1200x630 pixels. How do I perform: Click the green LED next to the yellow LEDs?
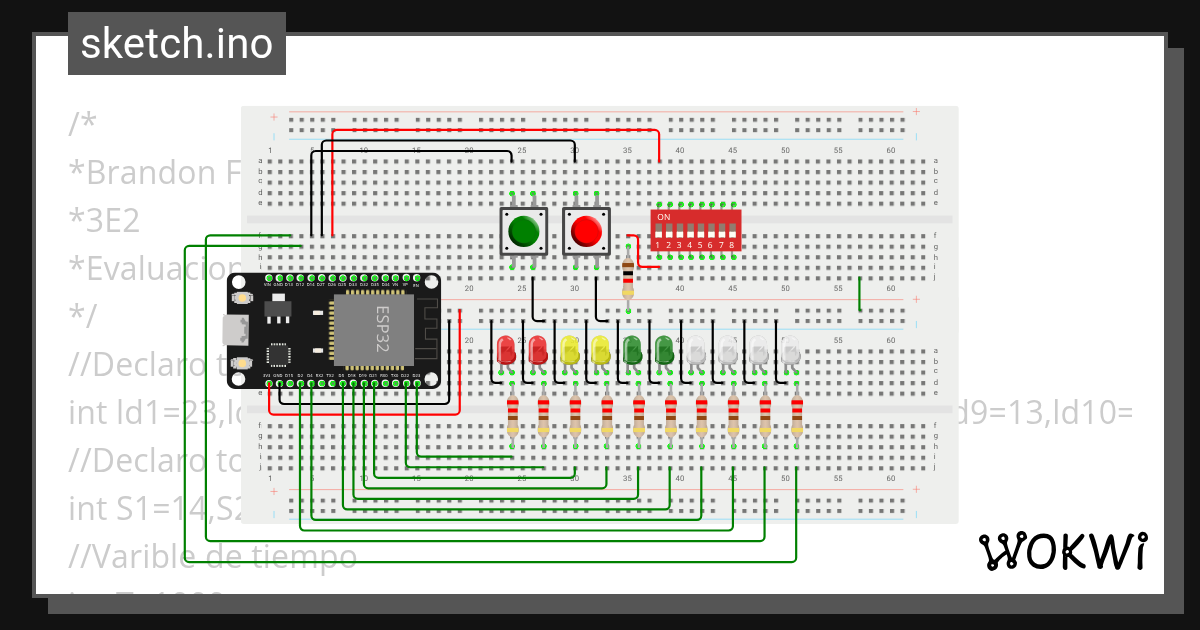pyautogui.click(x=633, y=350)
